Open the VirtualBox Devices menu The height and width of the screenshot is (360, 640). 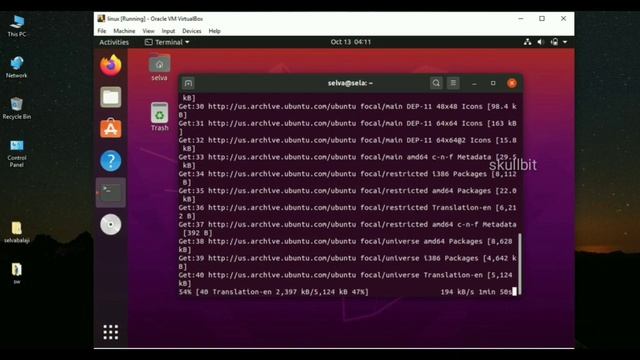tap(191, 31)
